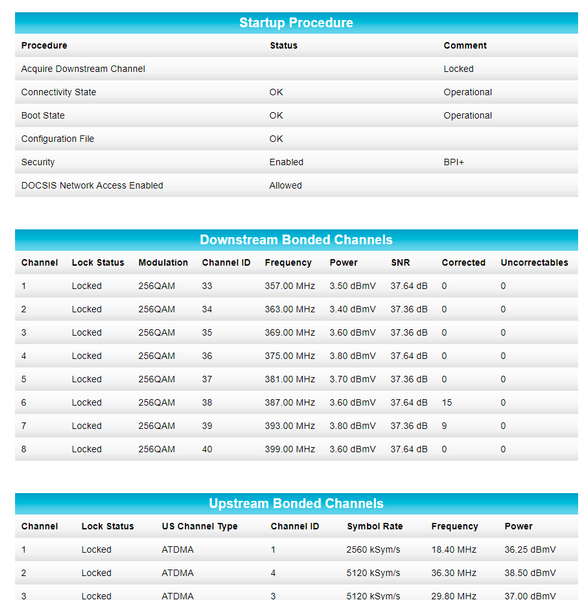This screenshot has height=600, width=588.
Task: Click the 38.50 dBmV upstream power value
Action: (x=530, y=573)
